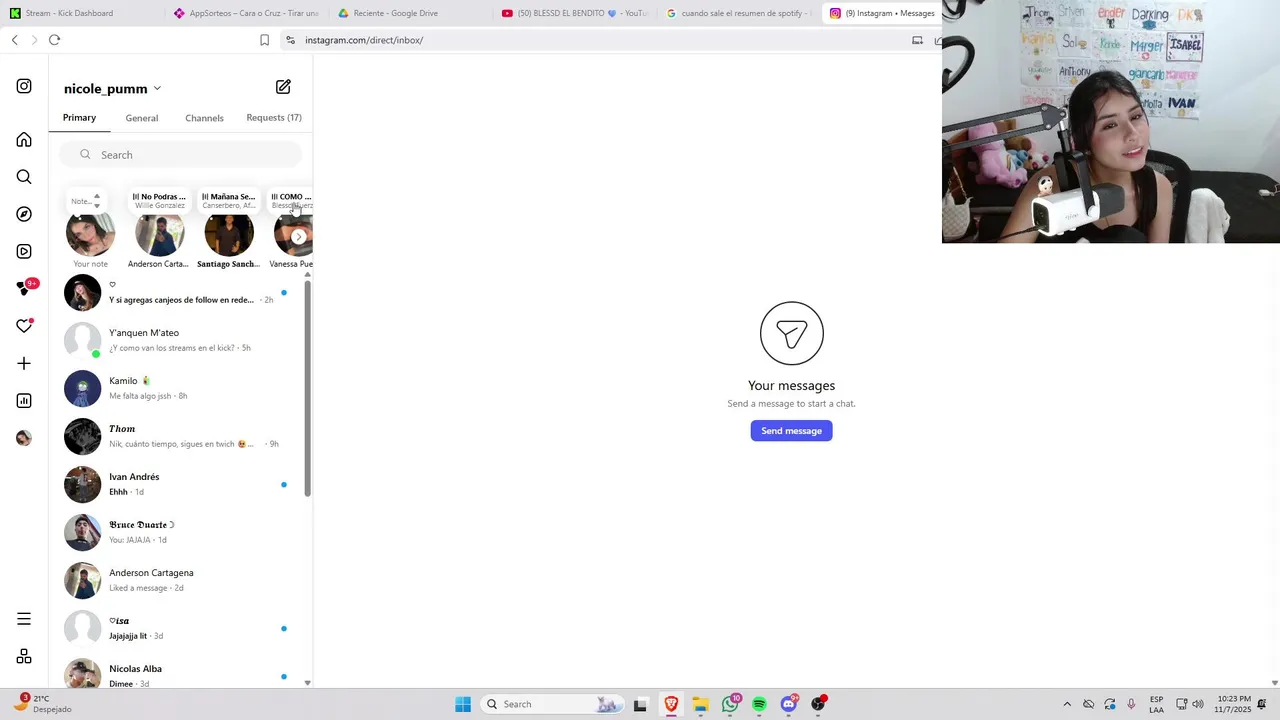Switch to the Channels tab
Image resolution: width=1280 pixels, height=720 pixels.
tap(204, 118)
